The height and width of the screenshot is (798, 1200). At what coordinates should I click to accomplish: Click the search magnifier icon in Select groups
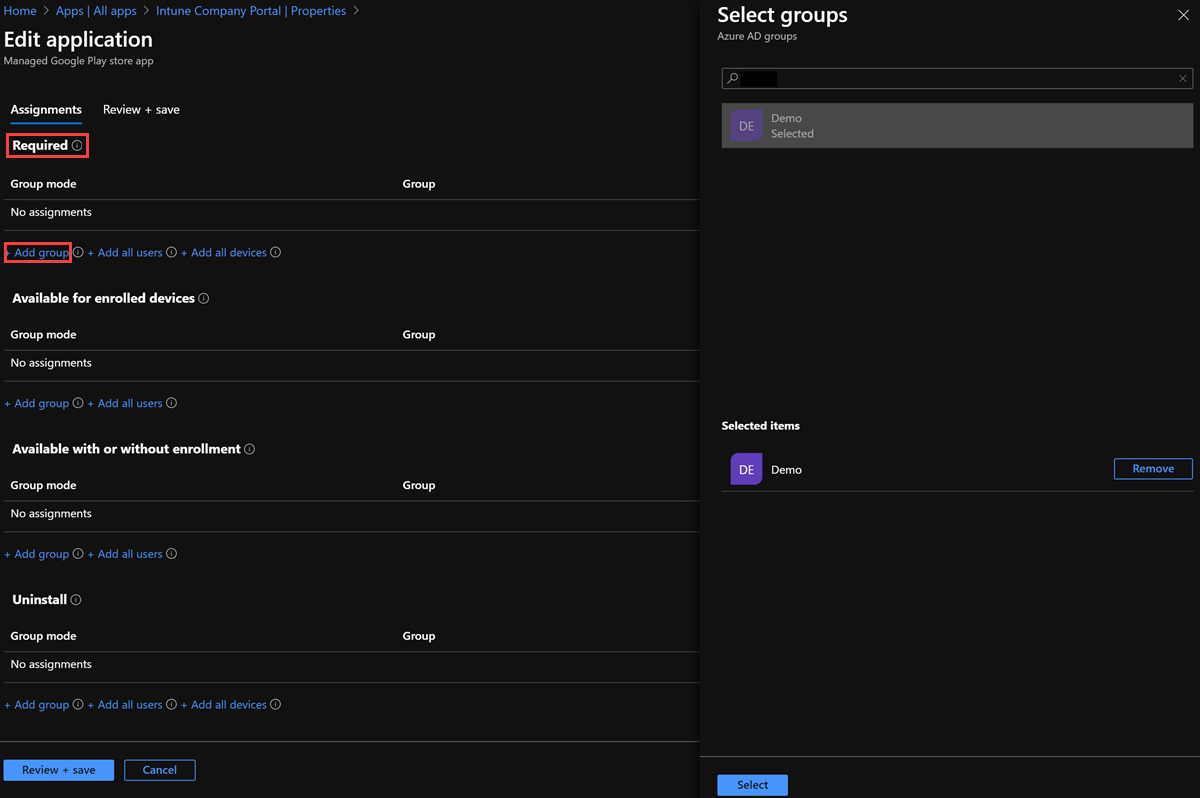point(733,78)
